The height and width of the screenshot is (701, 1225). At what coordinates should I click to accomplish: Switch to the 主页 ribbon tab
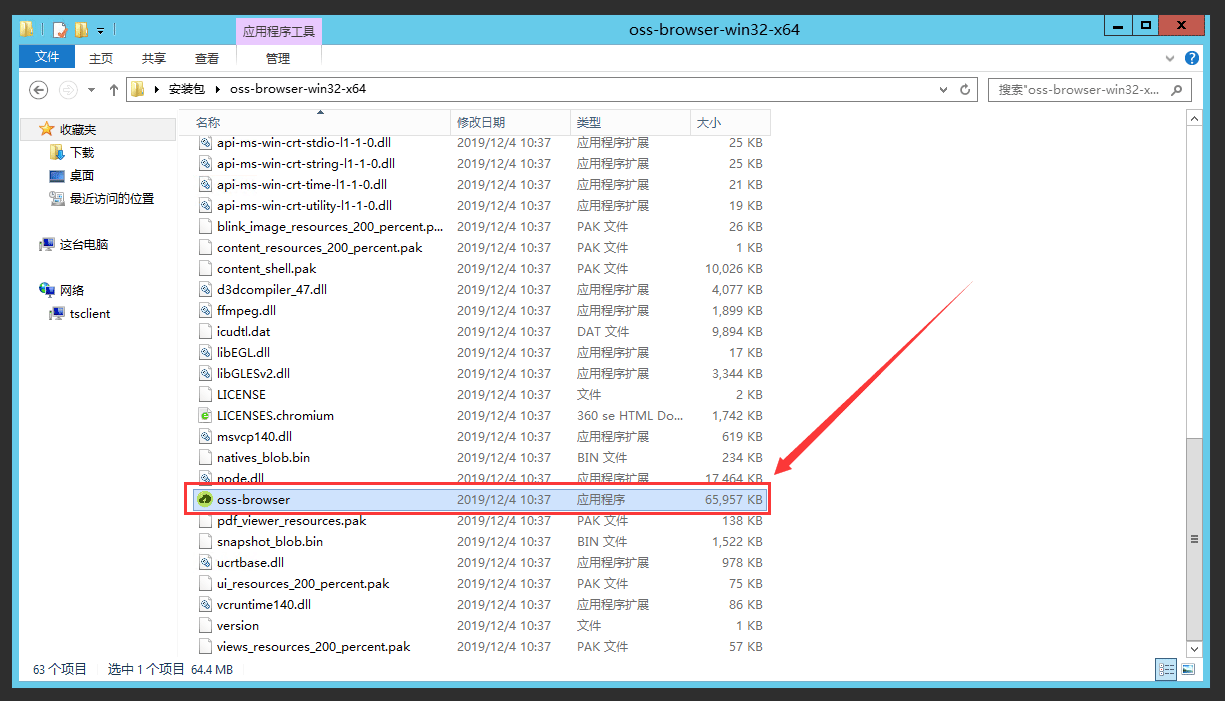click(101, 58)
